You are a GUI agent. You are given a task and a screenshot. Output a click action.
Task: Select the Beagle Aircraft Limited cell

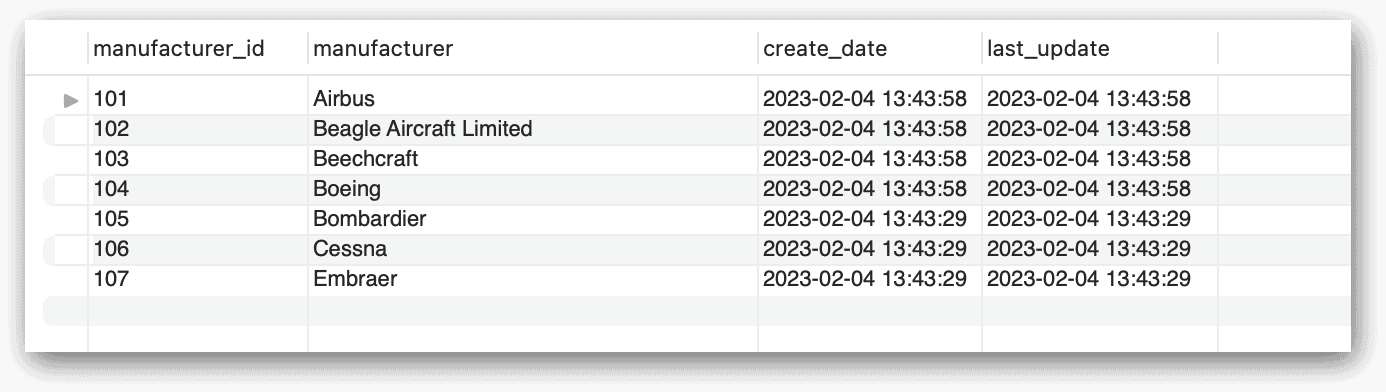(532, 129)
